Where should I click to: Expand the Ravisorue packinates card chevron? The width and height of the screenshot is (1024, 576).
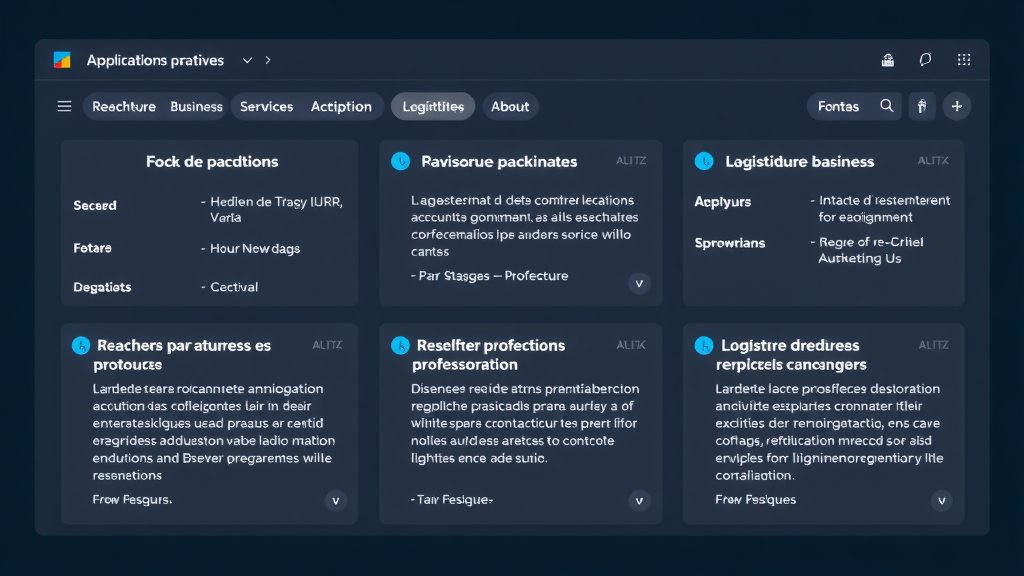[x=640, y=283]
